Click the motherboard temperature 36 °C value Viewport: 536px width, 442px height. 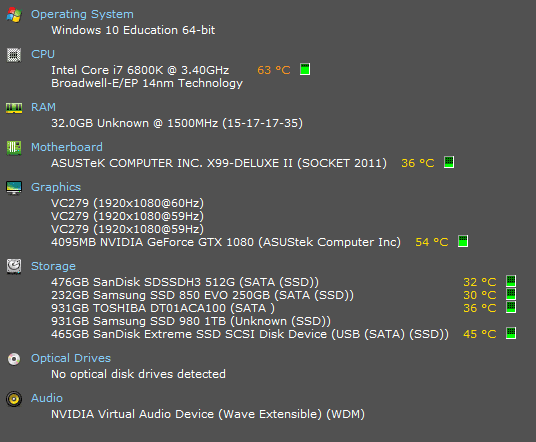coord(418,163)
